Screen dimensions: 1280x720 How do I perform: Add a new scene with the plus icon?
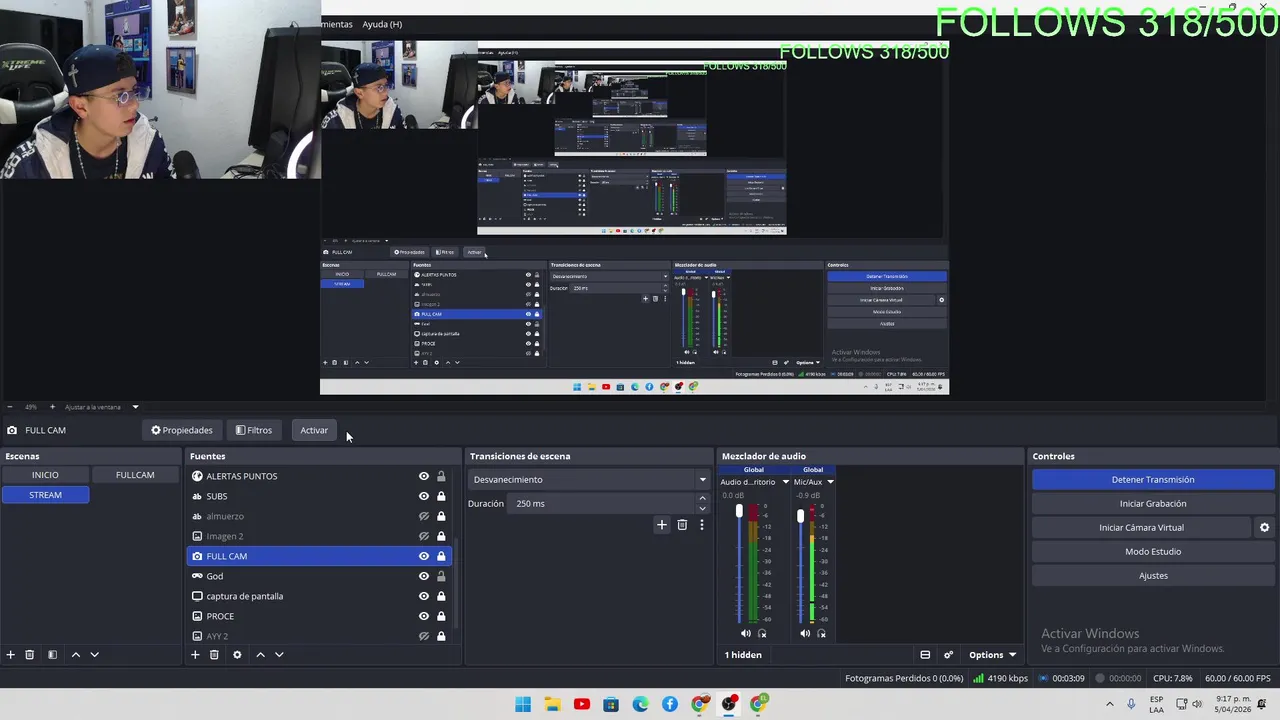pos(11,655)
